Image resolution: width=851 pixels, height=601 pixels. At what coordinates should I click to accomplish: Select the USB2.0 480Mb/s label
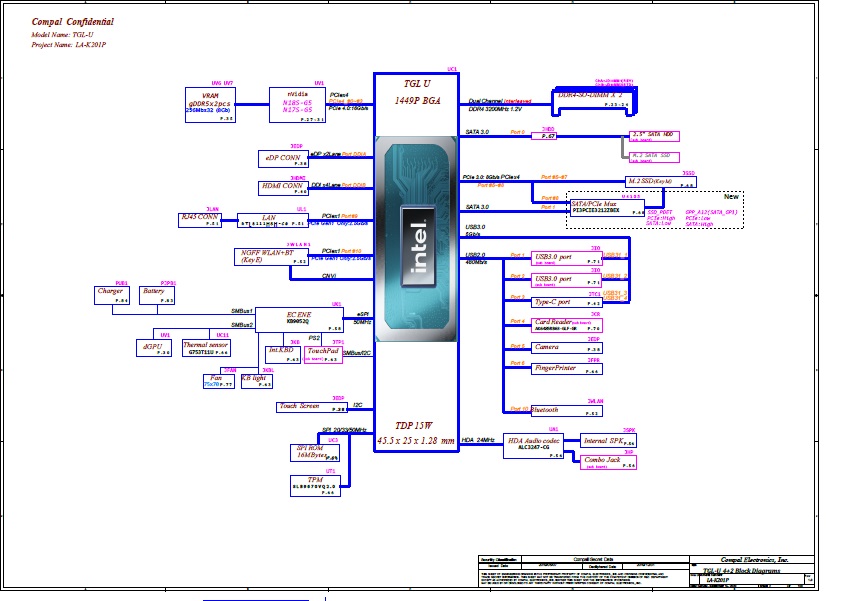475,258
